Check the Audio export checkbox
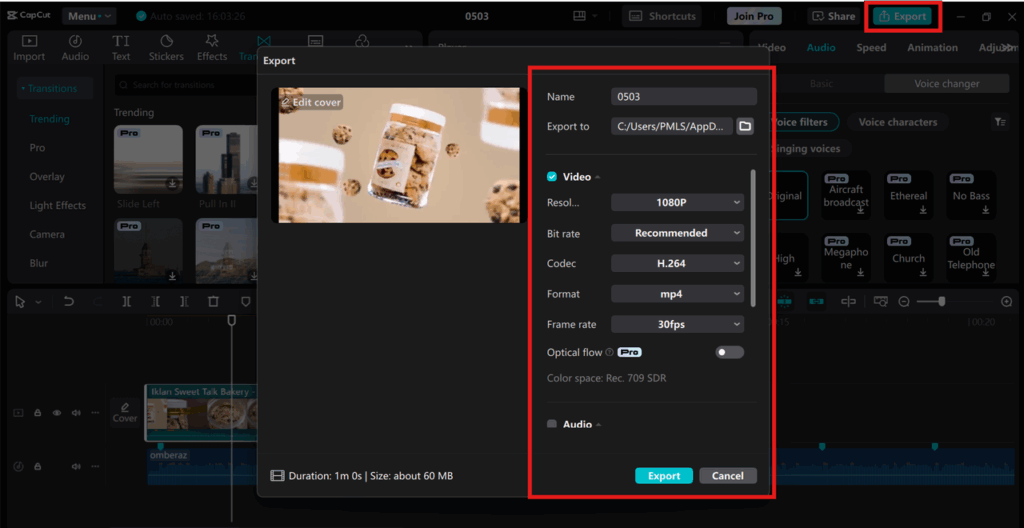The width and height of the screenshot is (1024, 528). (552, 424)
